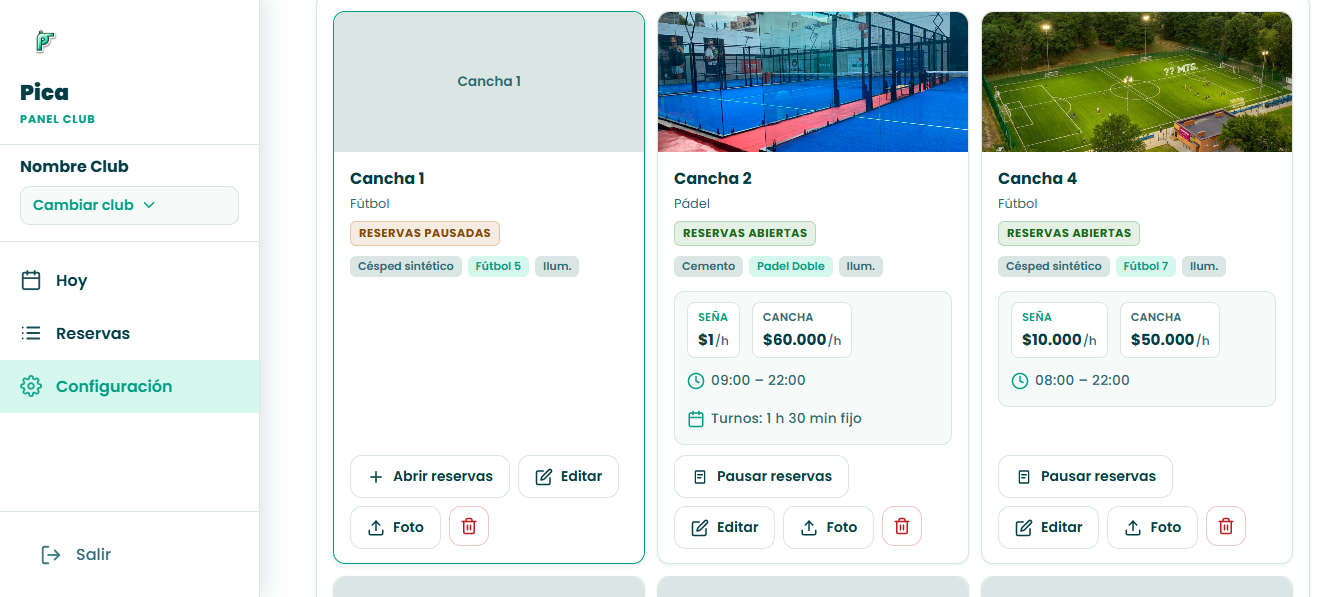
Task: Click Abrir reservas on Cancha 1
Action: coord(430,477)
